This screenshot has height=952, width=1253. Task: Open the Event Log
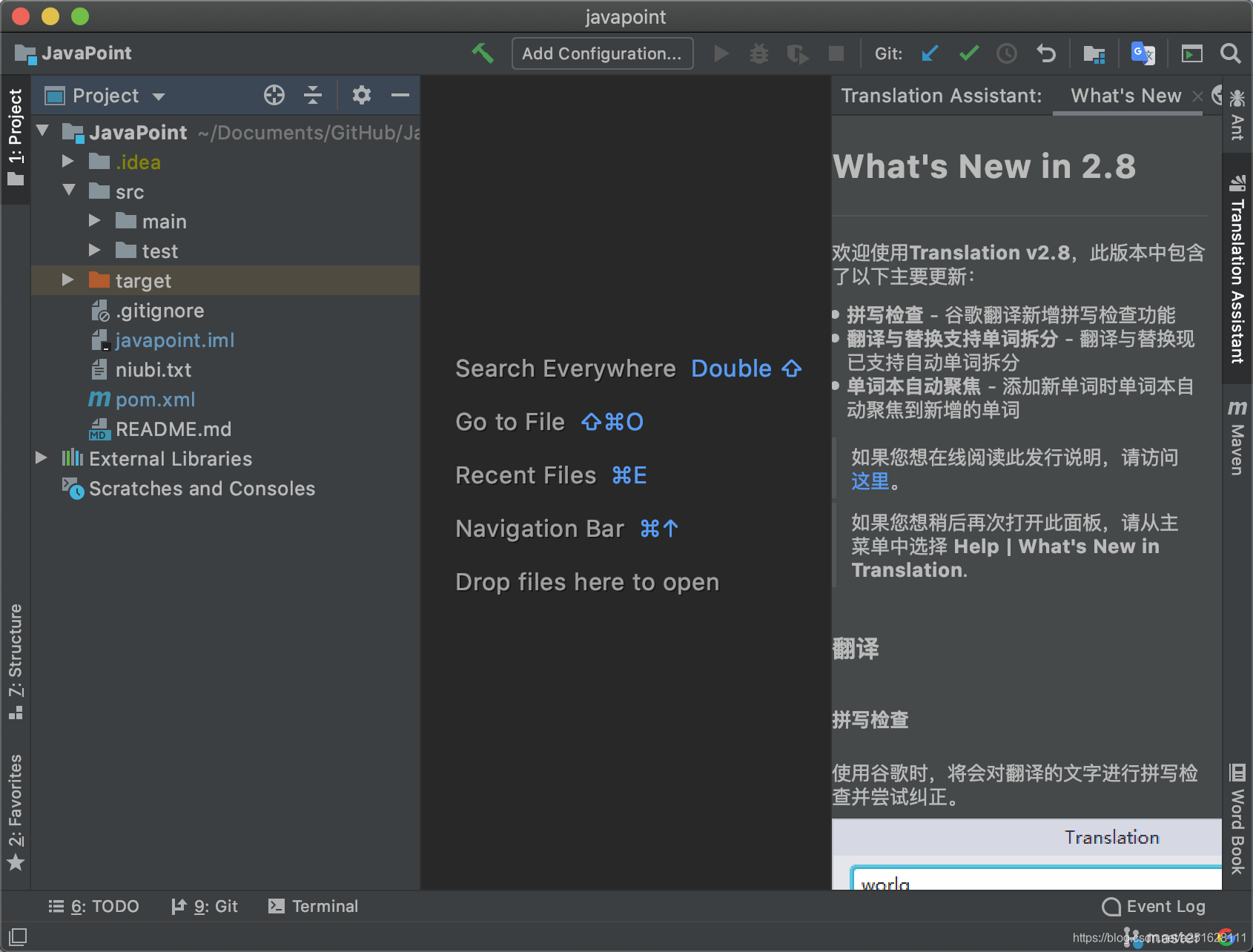[1154, 906]
